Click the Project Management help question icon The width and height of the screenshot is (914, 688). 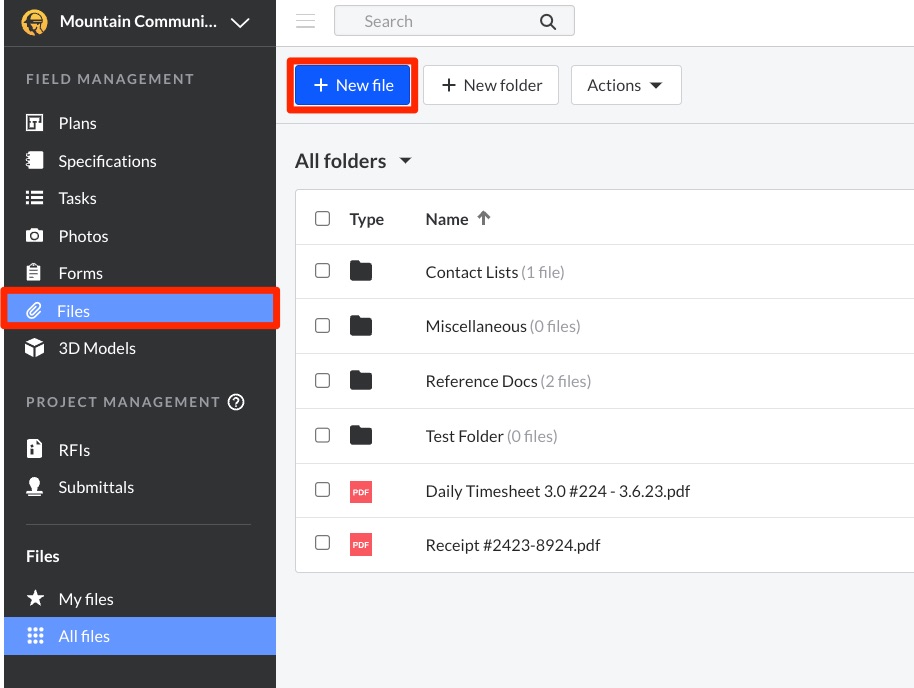[x=236, y=402]
